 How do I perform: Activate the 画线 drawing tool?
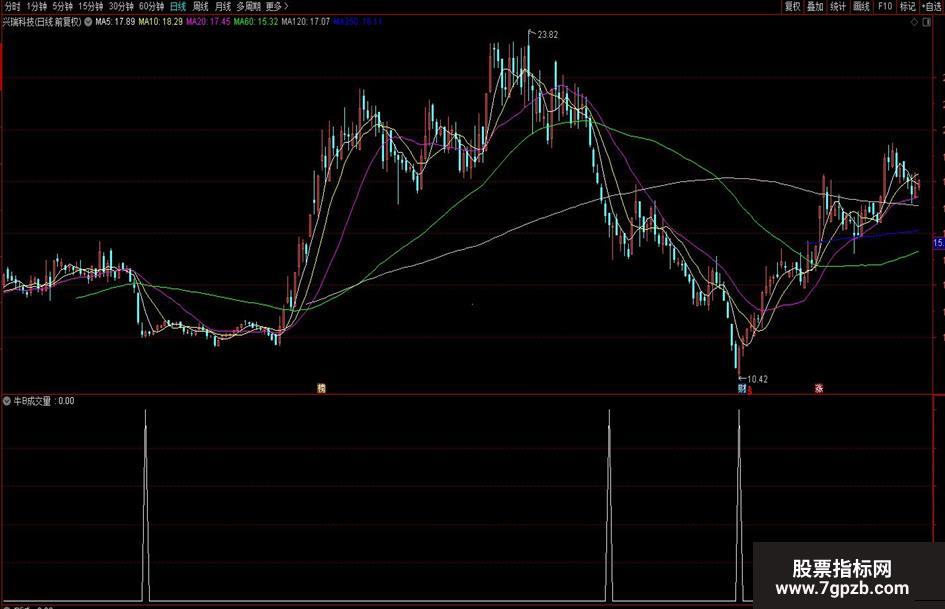point(861,7)
